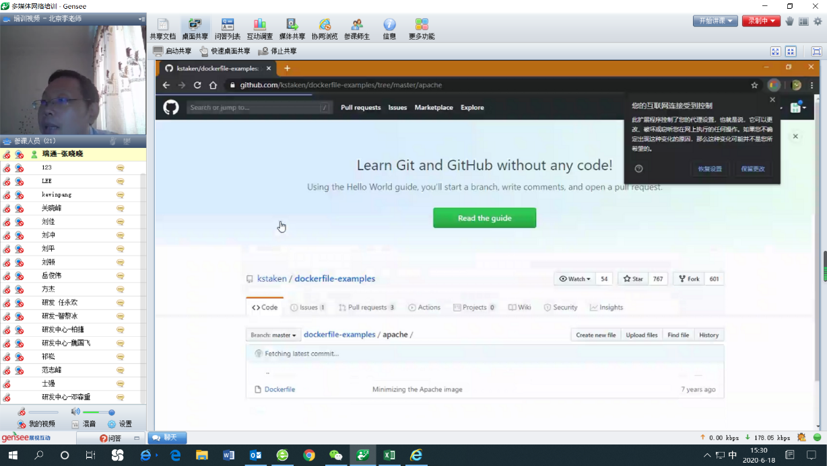This screenshot has height=466, width=827.
Task: Switch to the repo Issues tab
Action: click(x=307, y=307)
